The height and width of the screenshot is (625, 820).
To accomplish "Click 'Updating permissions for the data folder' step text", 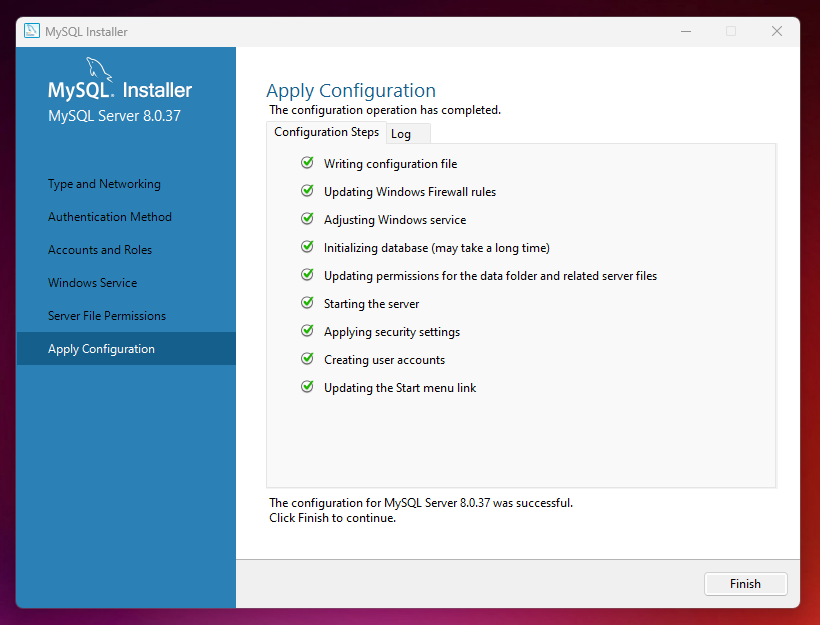I will 490,276.
